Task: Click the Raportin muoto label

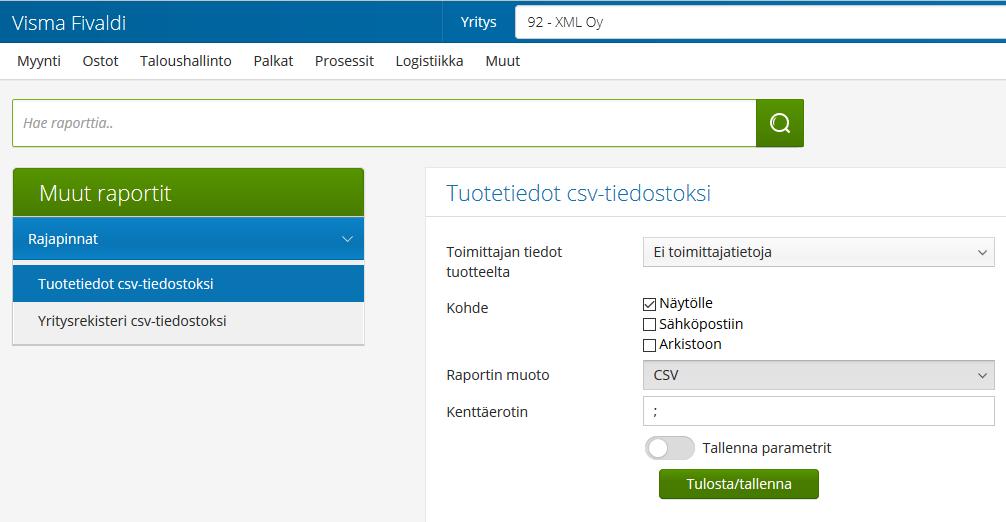Action: coord(498,375)
